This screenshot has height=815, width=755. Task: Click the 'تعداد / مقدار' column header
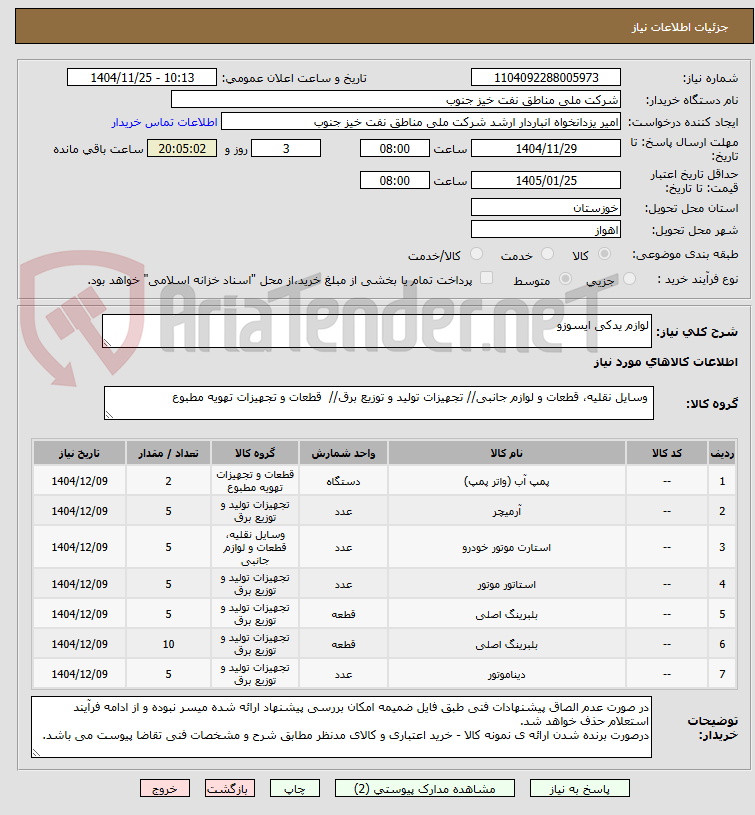168,453
